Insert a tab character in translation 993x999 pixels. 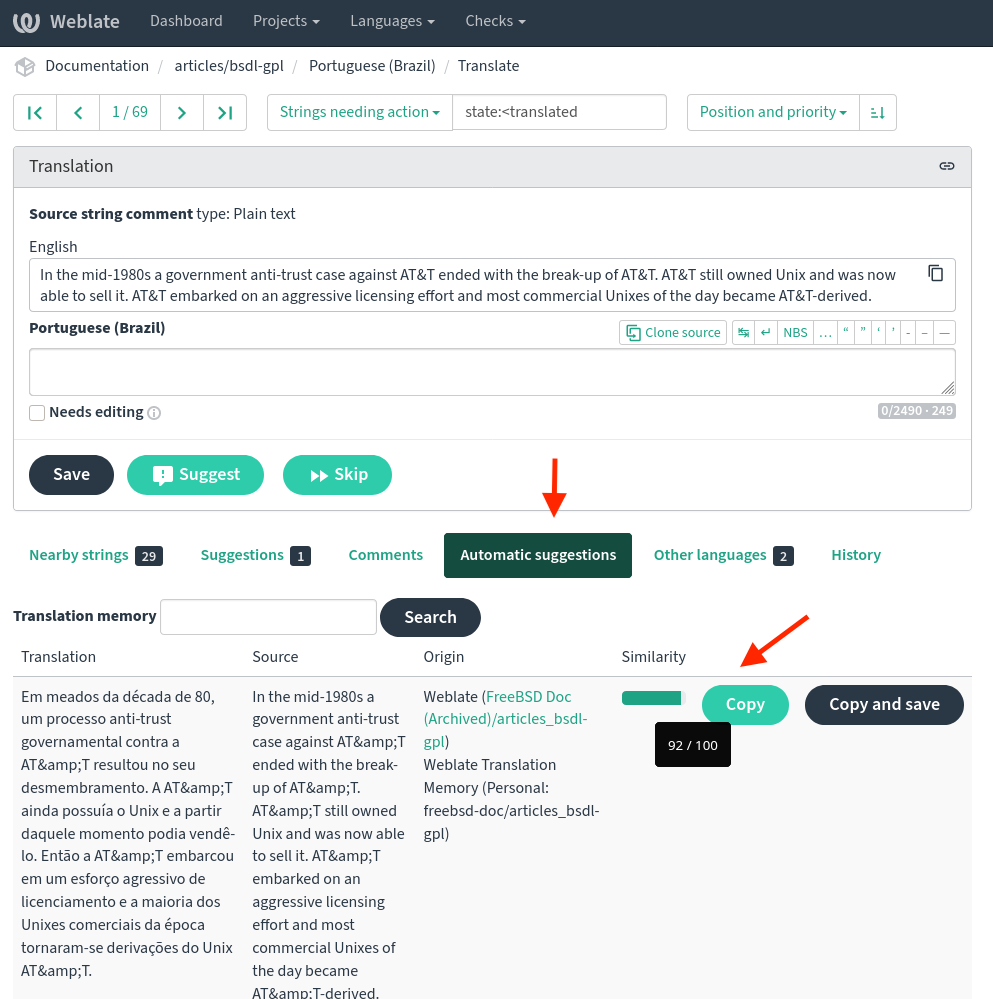(743, 333)
